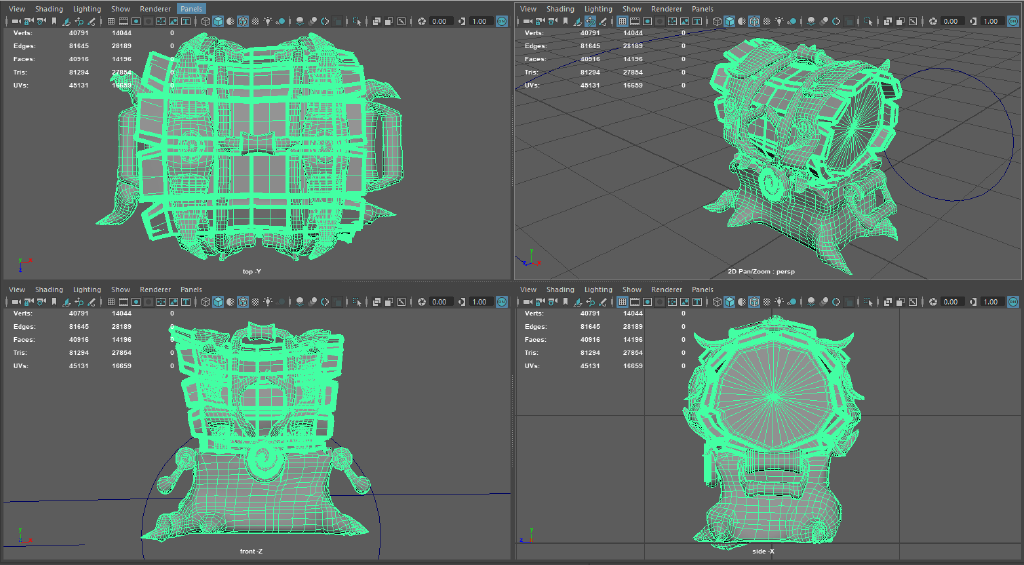
Task: Click ambient occlusion icon in persp panel
Action: click(810, 21)
